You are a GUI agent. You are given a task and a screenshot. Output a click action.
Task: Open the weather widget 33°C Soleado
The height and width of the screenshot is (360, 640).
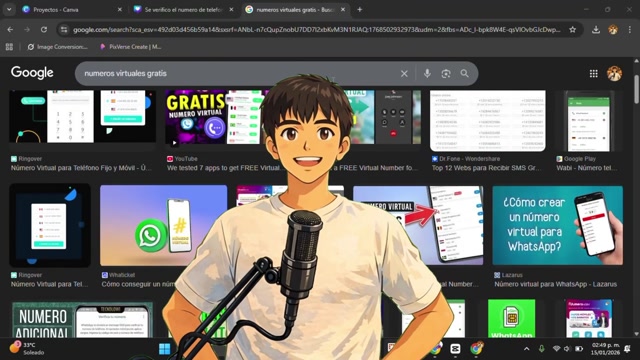point(28,349)
